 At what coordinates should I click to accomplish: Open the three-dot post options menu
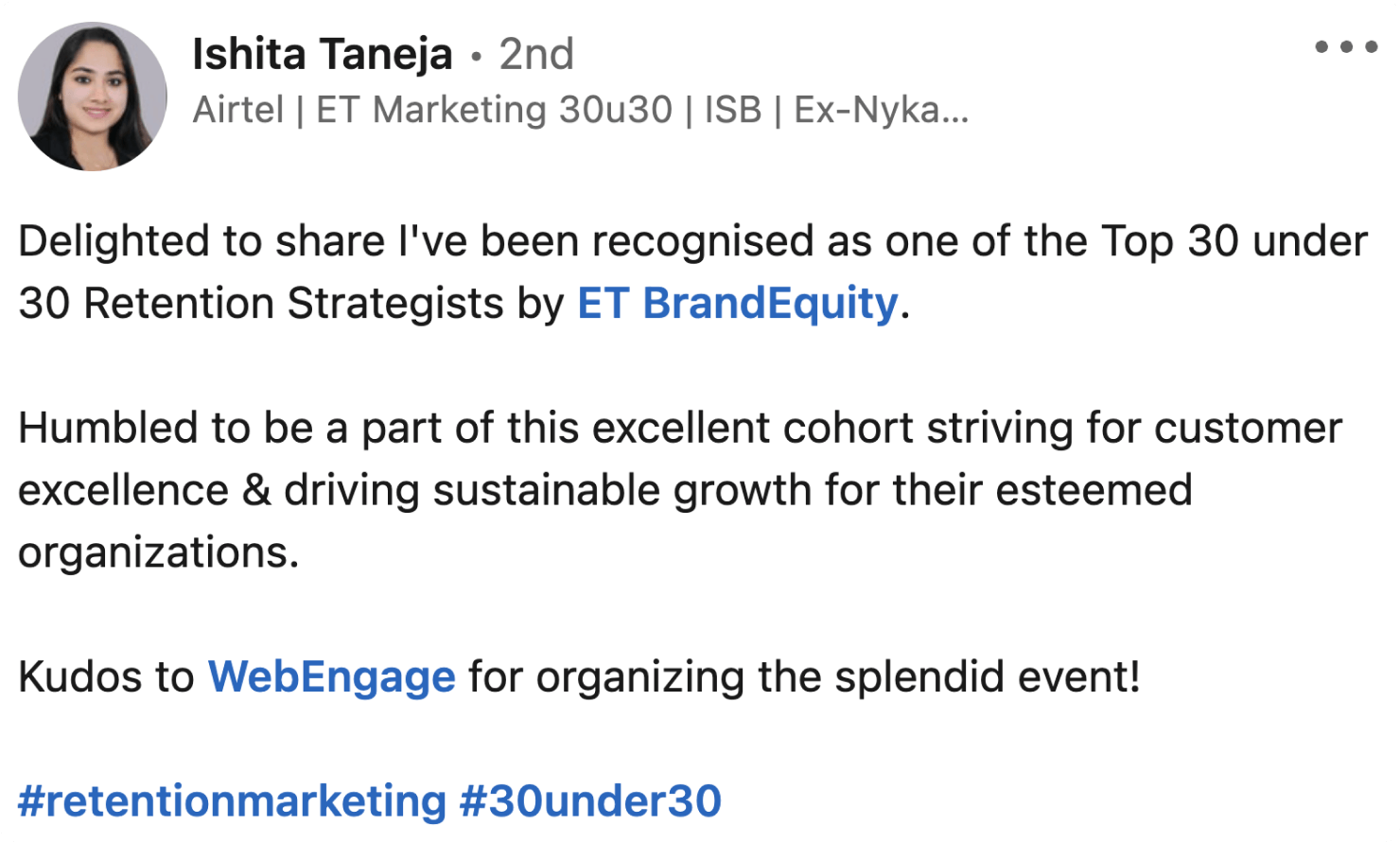(1345, 47)
